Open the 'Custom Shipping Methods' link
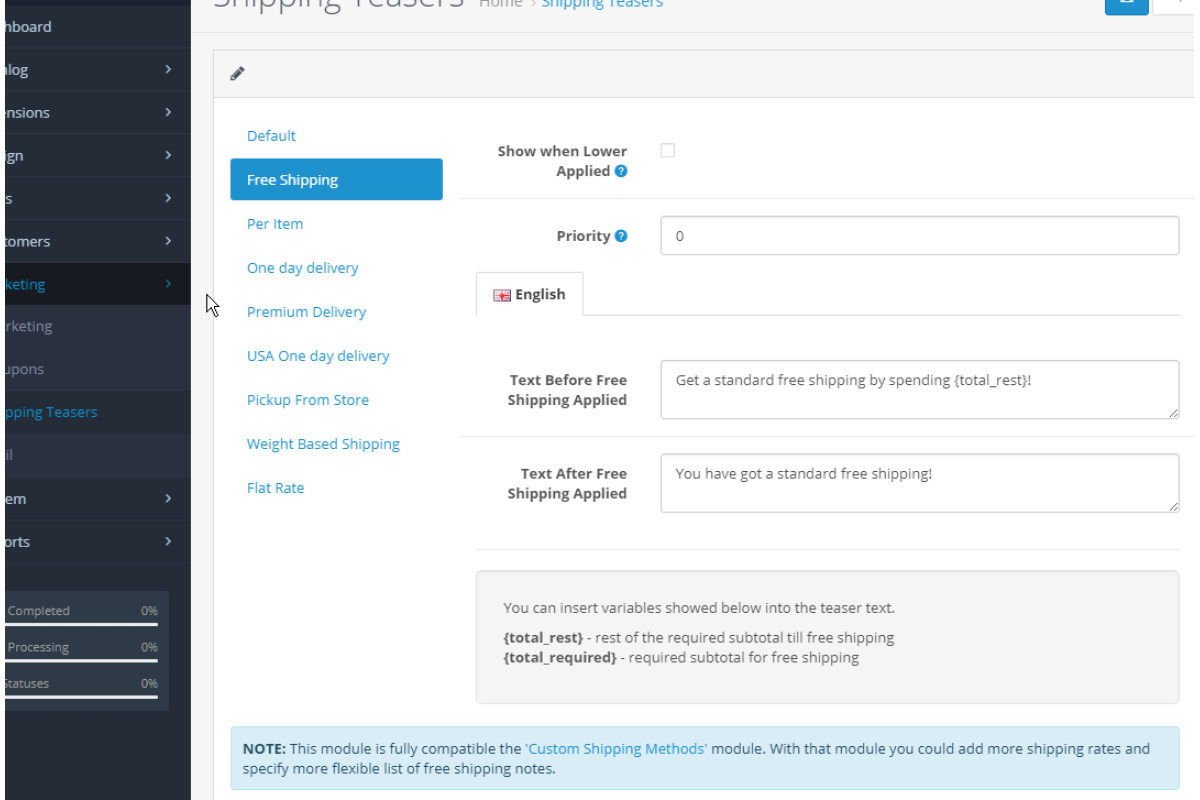This screenshot has height=800, width=1200. 616,748
